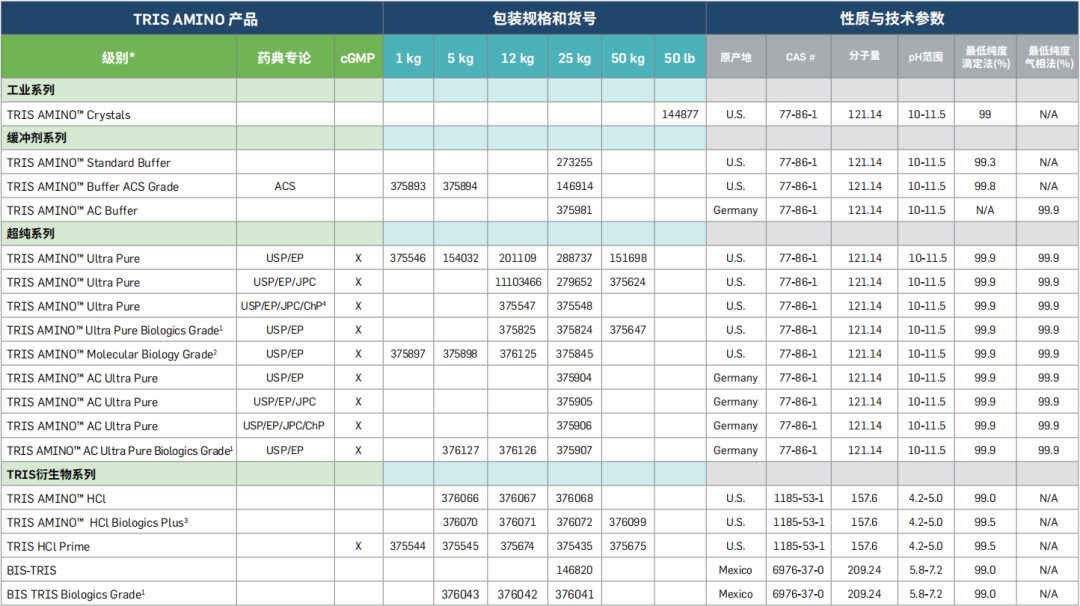This screenshot has height=606, width=1080.
Task: Select 'TRIS AMINO AC Buffer' product name
Action: pos(72,211)
